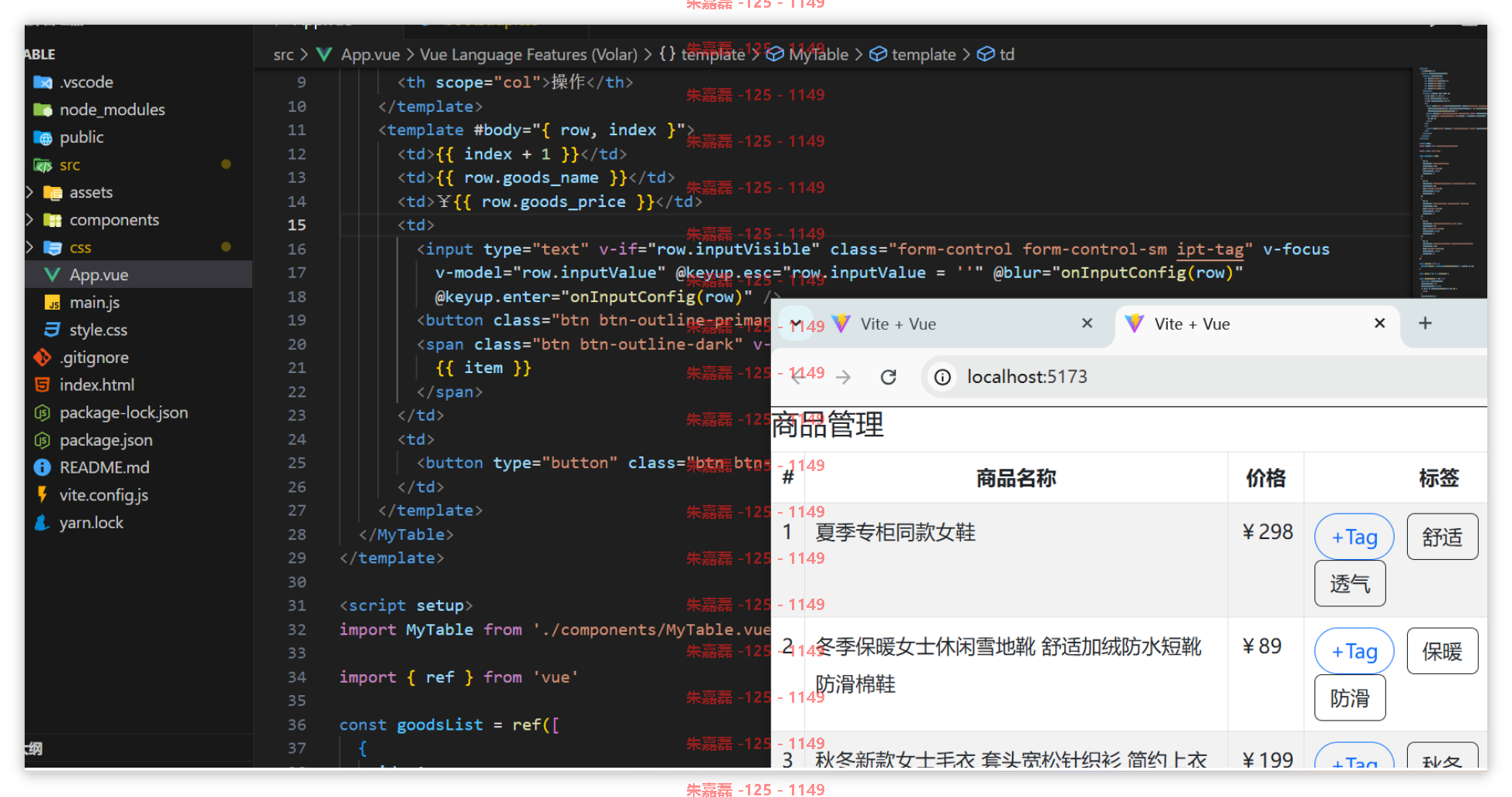This screenshot has height=797, width=1512.
Task: Click the 标签 column header
Action: point(1439,478)
